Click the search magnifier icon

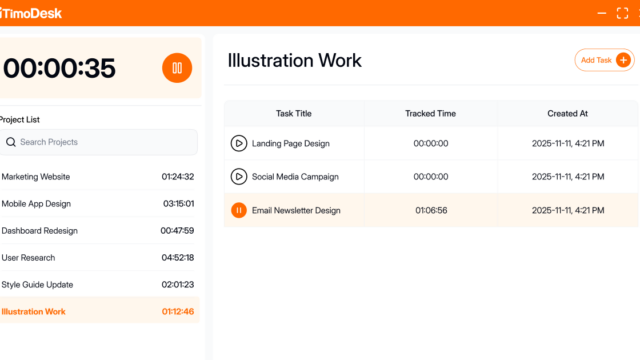point(11,142)
